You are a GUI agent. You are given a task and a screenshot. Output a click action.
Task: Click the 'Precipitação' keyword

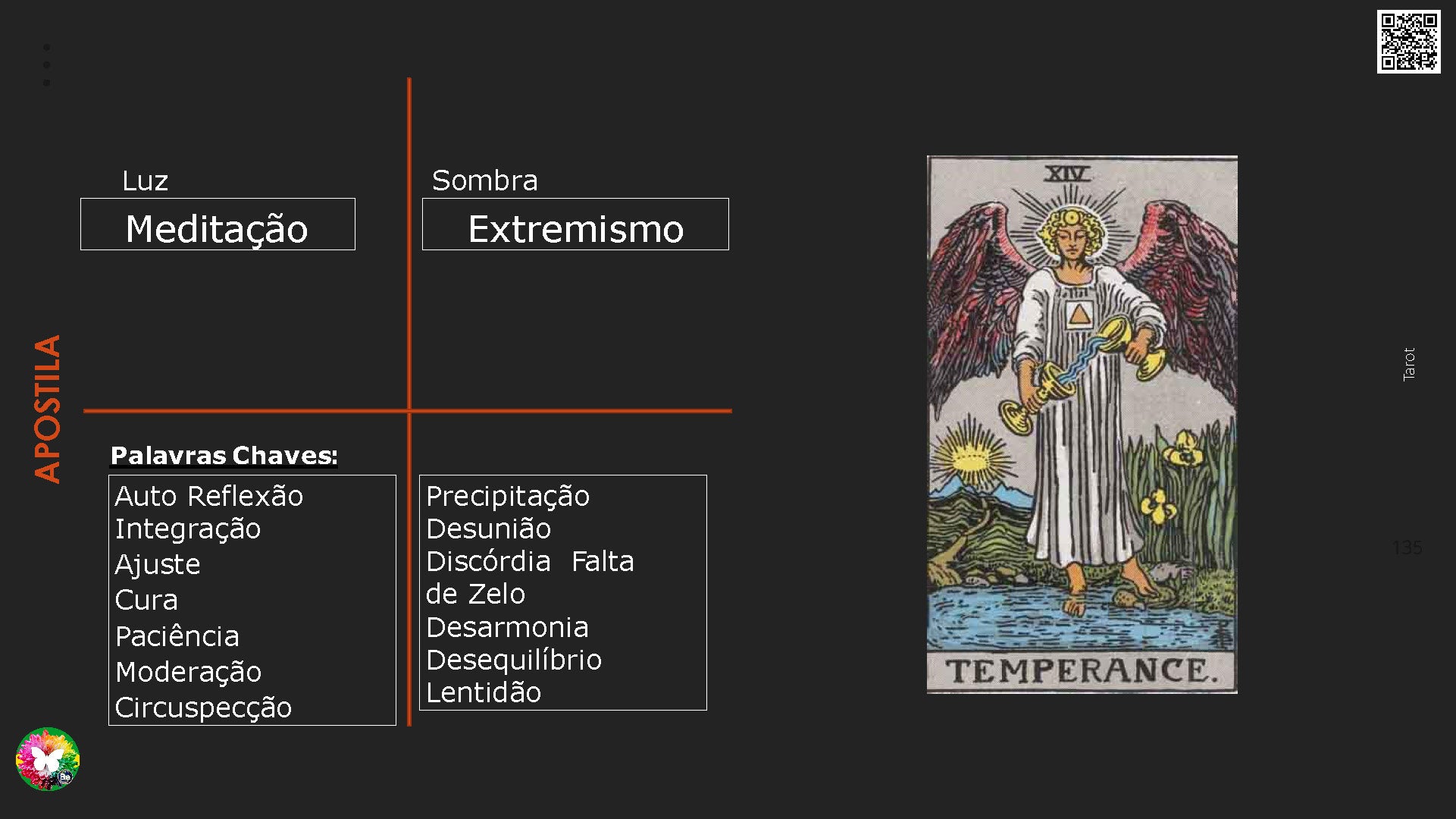(x=508, y=496)
